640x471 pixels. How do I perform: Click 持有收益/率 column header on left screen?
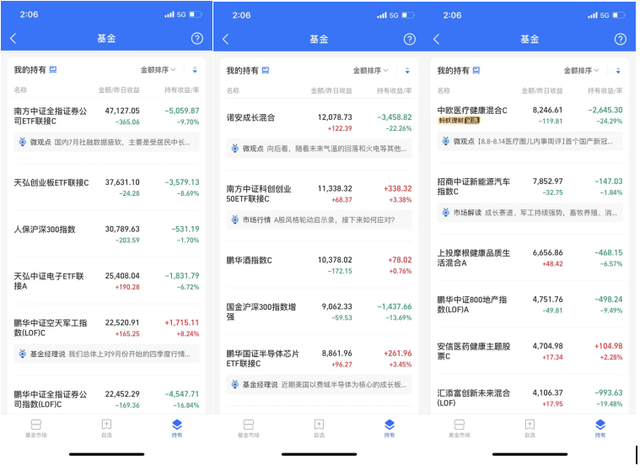pos(182,90)
